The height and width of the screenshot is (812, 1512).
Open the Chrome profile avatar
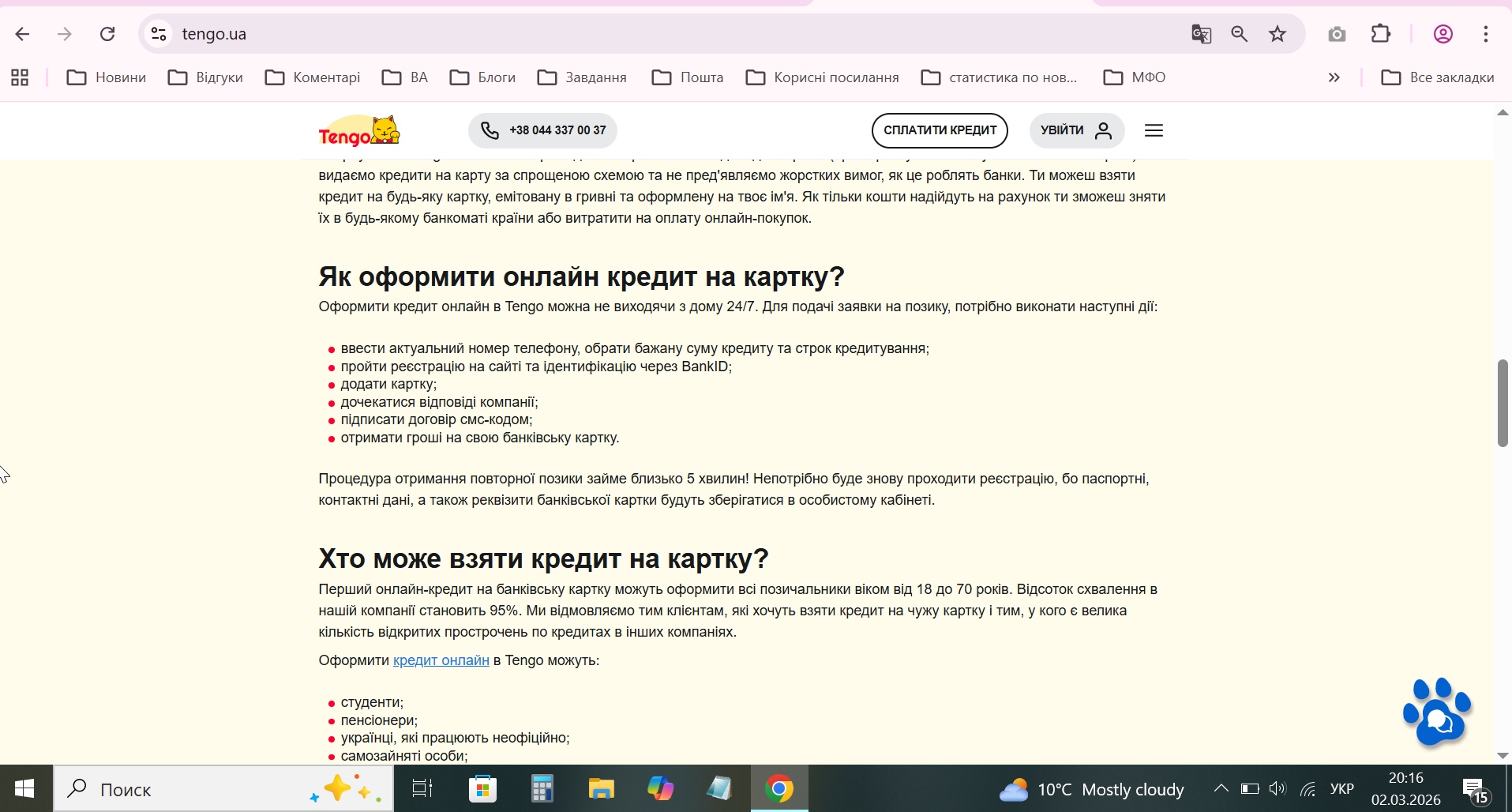point(1443,34)
